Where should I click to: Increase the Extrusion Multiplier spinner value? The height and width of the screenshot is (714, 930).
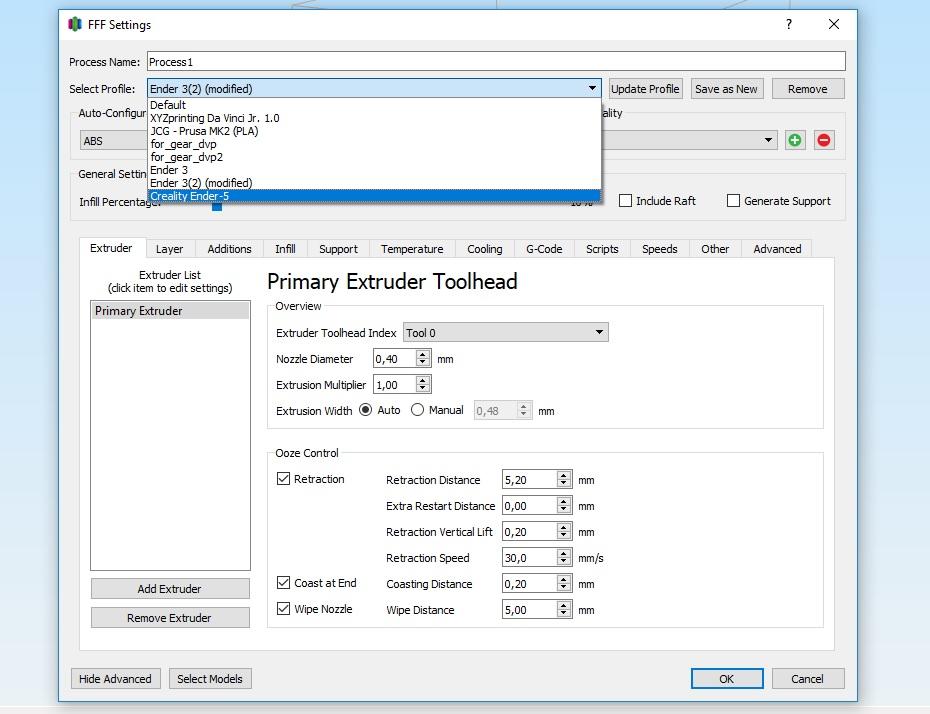tap(423, 380)
